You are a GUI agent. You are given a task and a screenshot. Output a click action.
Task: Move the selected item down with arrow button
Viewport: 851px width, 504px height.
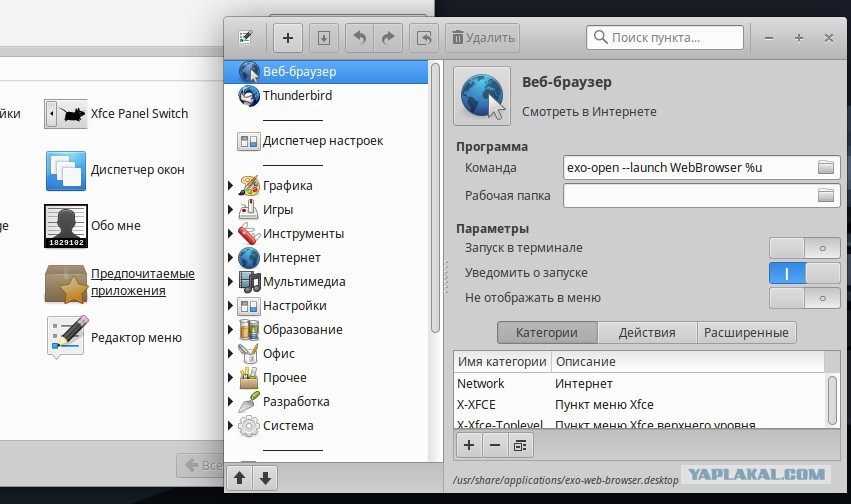click(x=265, y=479)
